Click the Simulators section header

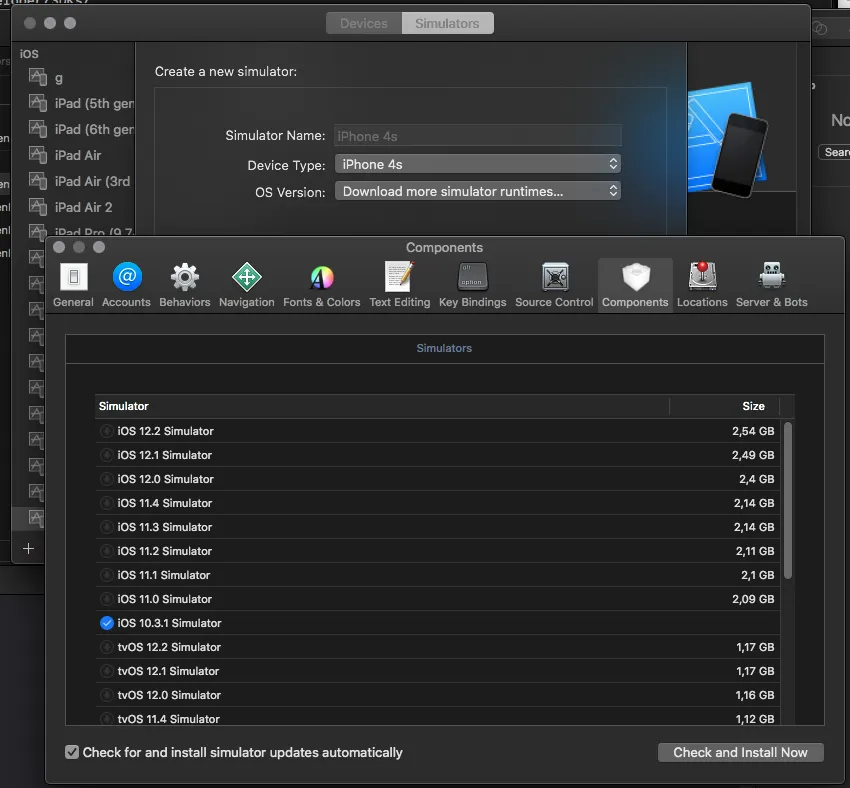[444, 348]
